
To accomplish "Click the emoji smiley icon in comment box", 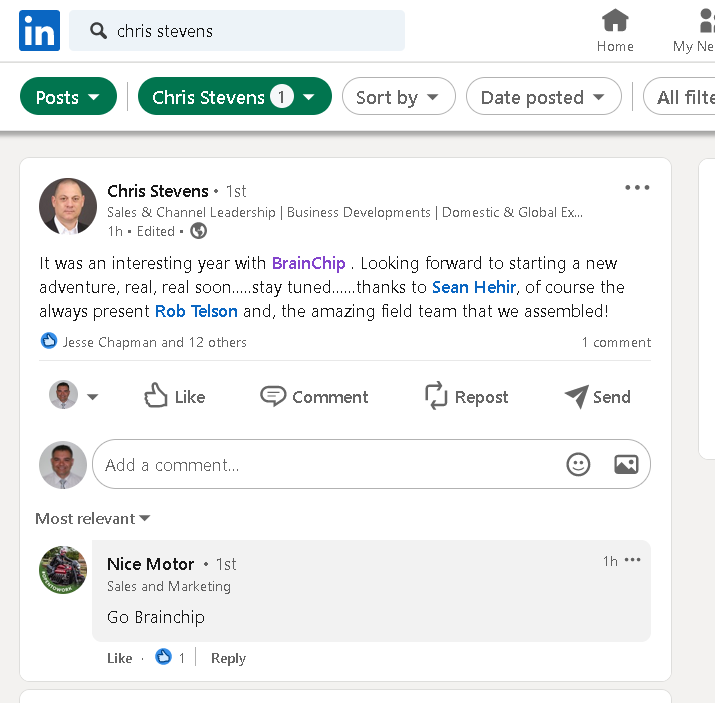I will tap(578, 464).
